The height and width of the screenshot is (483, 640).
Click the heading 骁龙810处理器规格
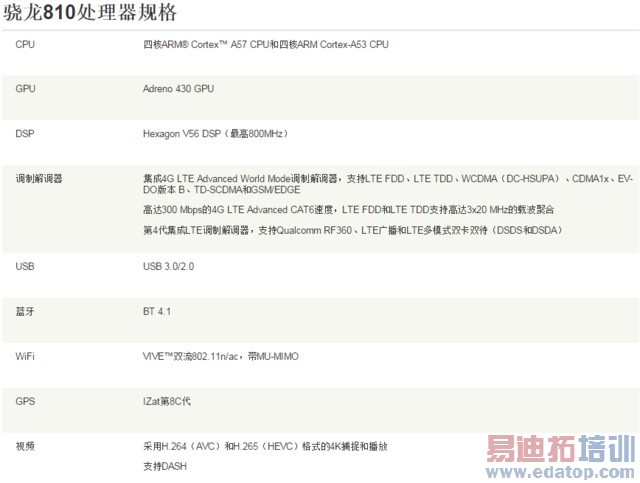click(x=90, y=12)
